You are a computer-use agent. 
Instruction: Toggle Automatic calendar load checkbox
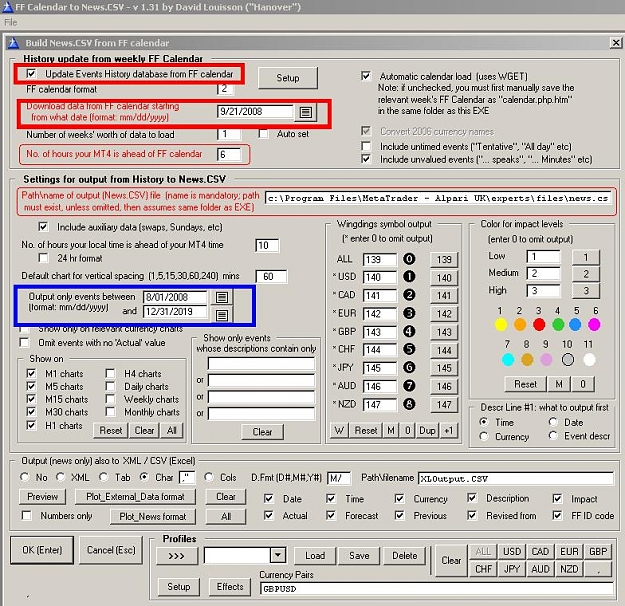[366, 76]
